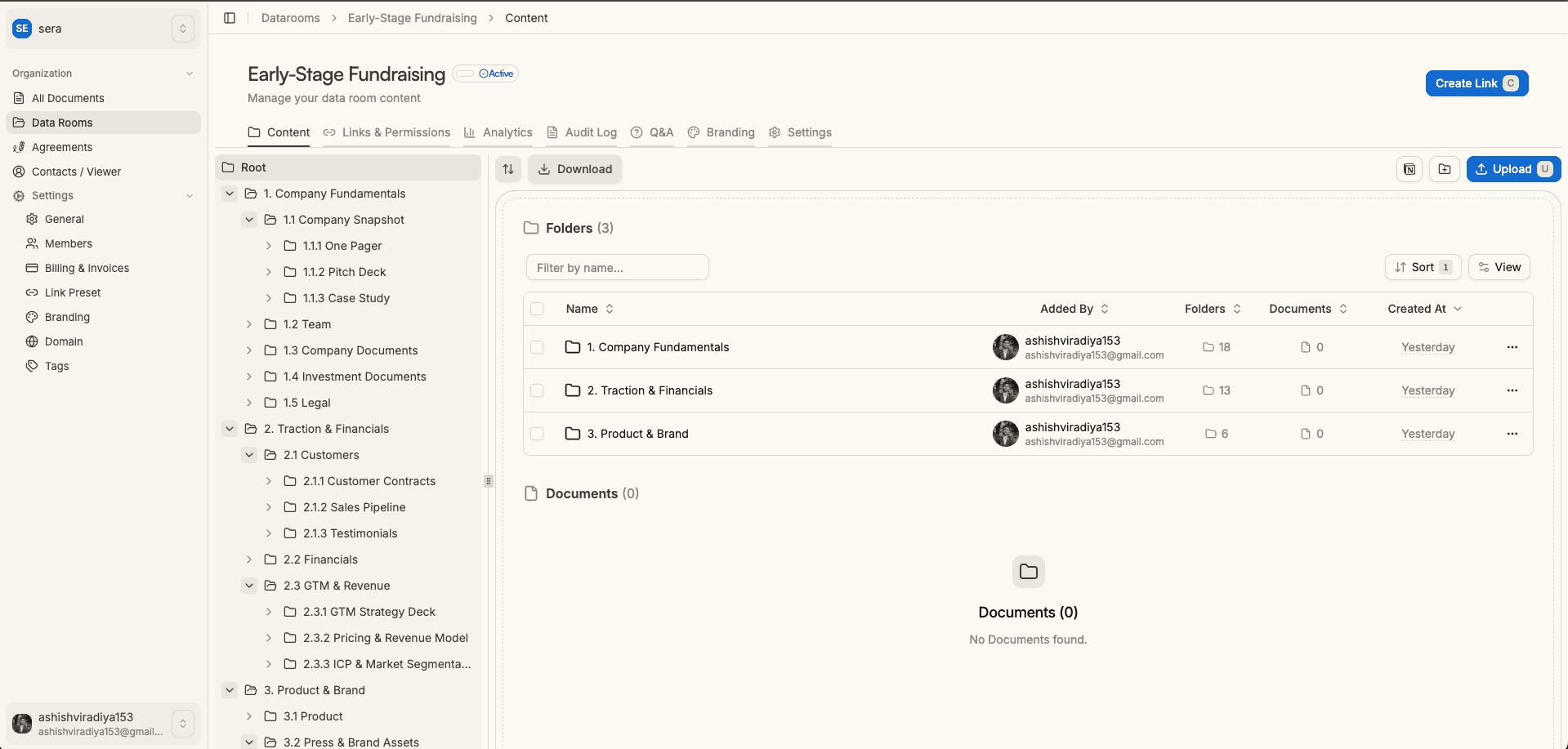Open the Links & Permissions tab

(395, 132)
